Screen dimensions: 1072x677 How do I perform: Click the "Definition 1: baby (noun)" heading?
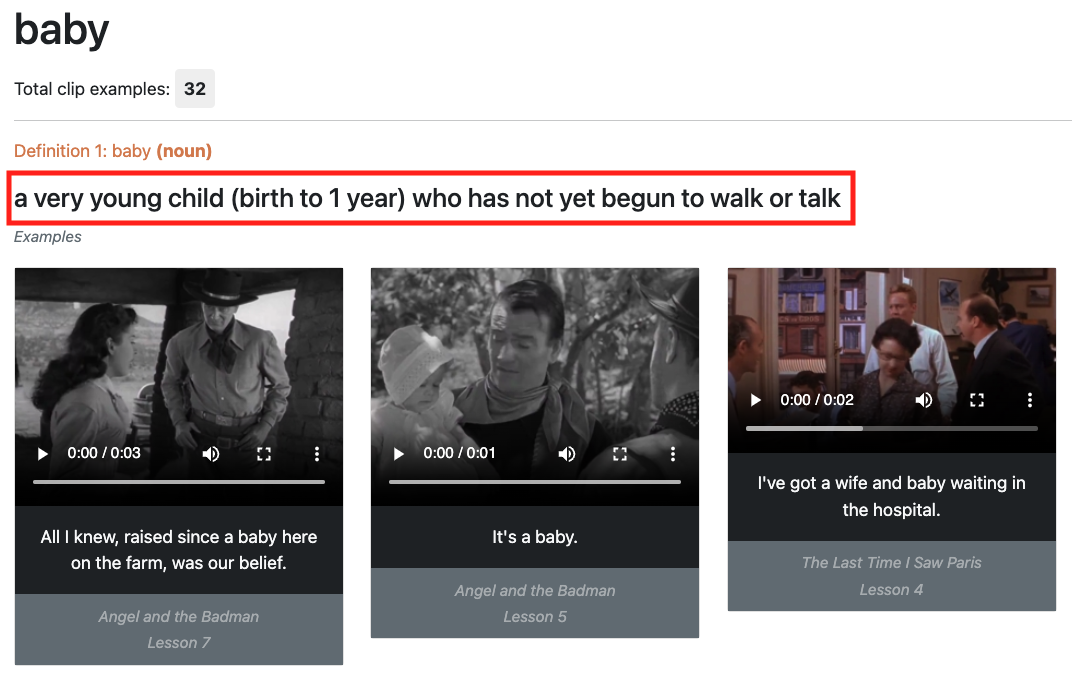(x=113, y=150)
